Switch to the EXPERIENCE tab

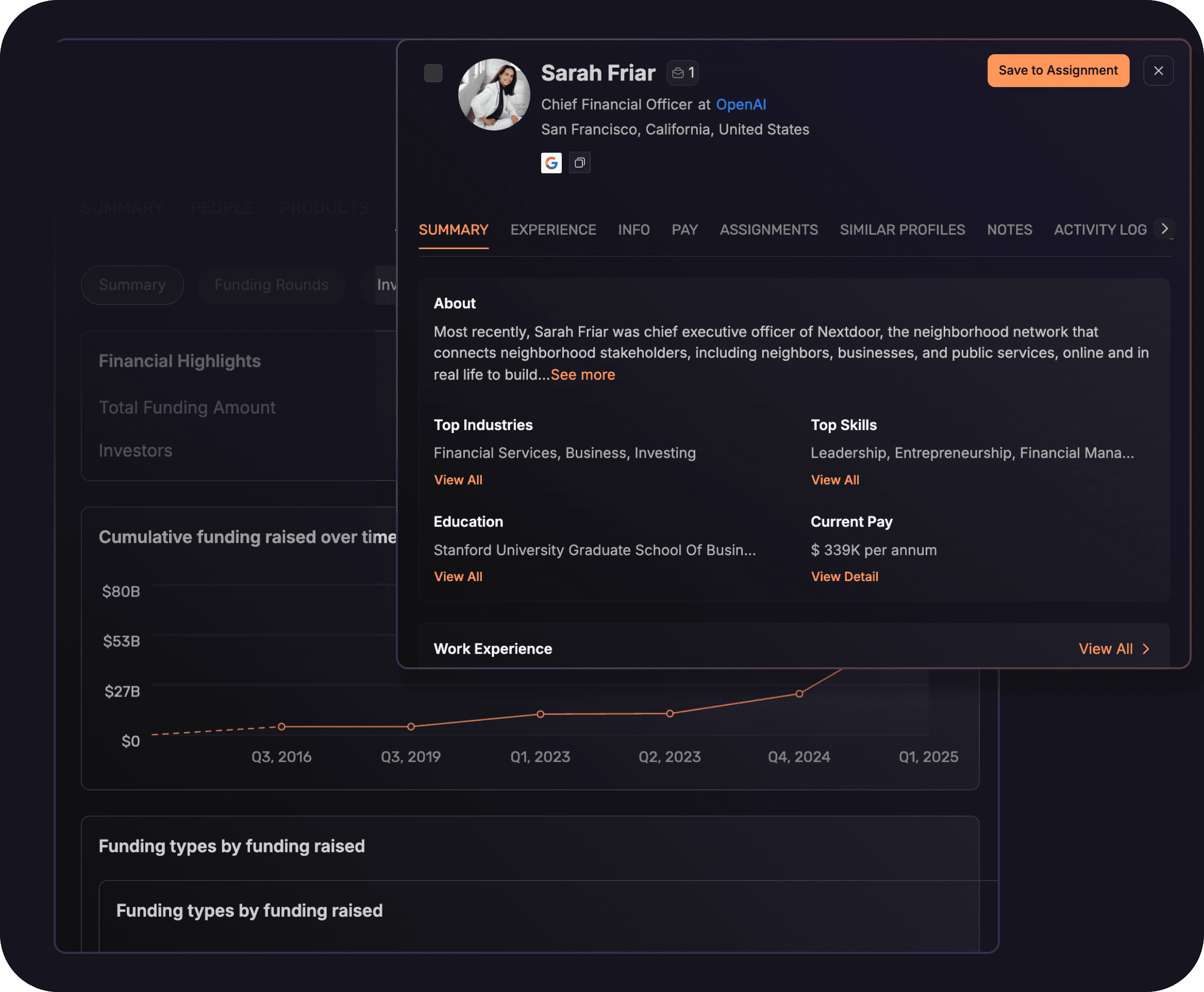(x=553, y=230)
